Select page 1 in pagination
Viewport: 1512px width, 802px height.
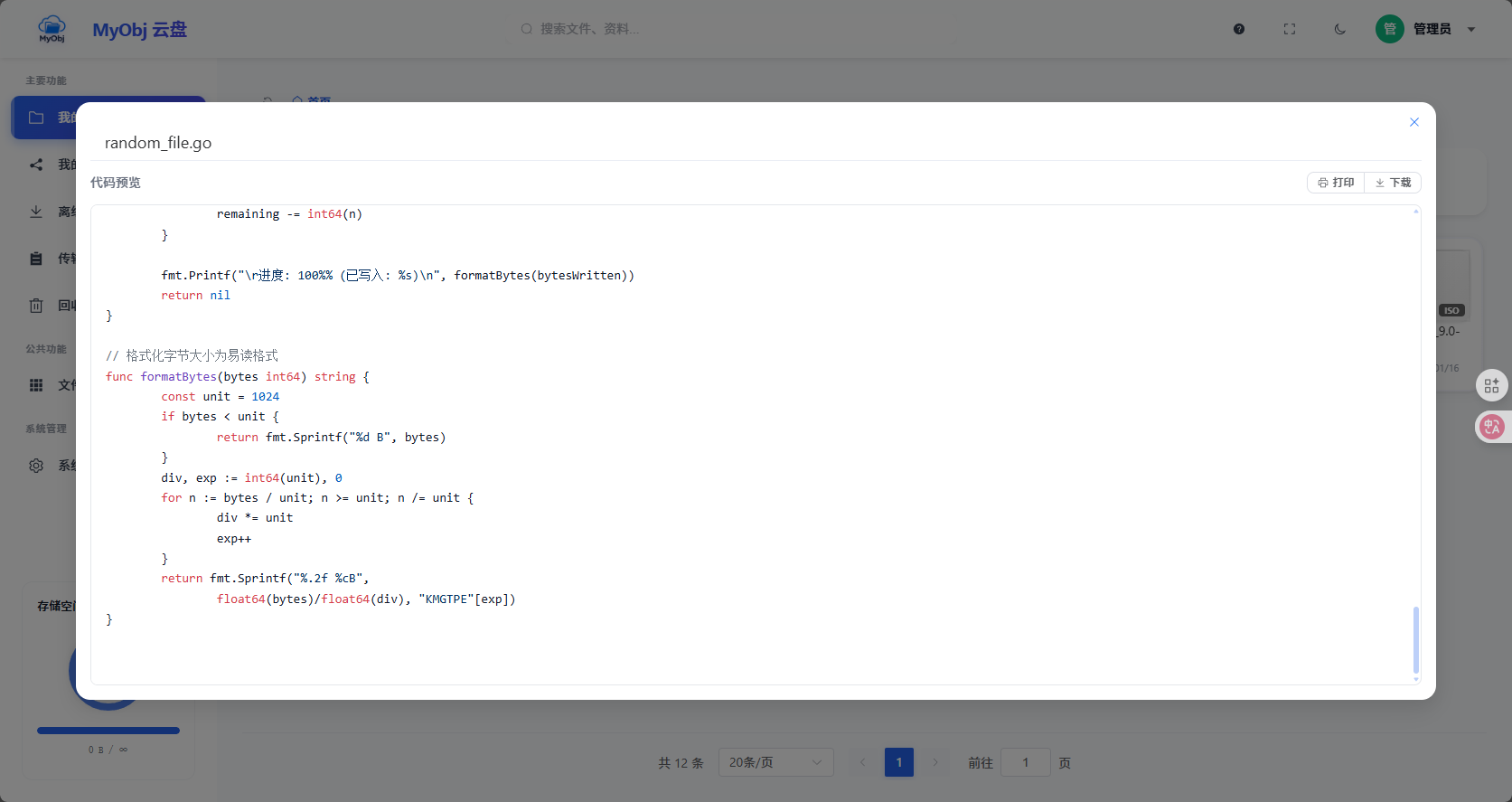click(898, 762)
